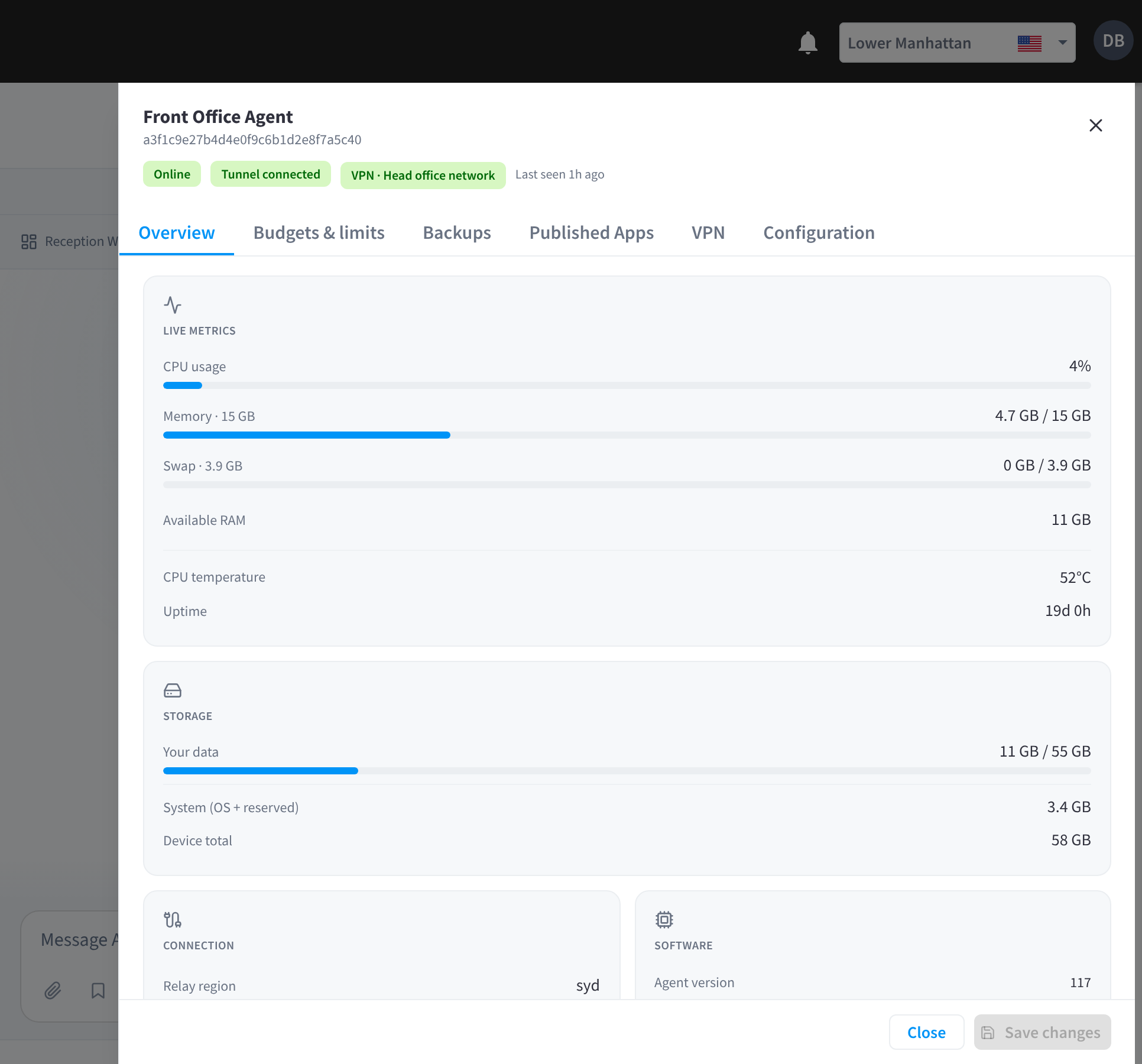1142x1064 pixels.
Task: Click the Online status badge
Action: point(172,174)
